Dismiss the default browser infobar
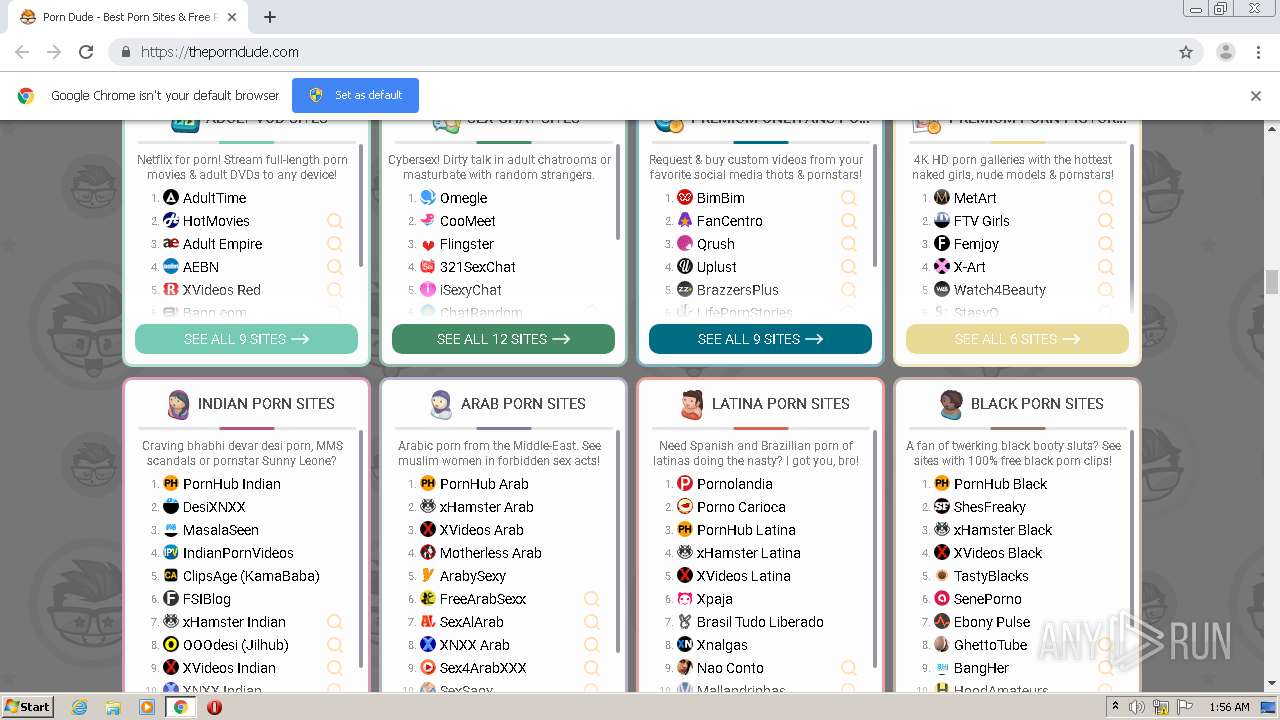Image resolution: width=1280 pixels, height=720 pixels. pyautogui.click(x=1256, y=96)
